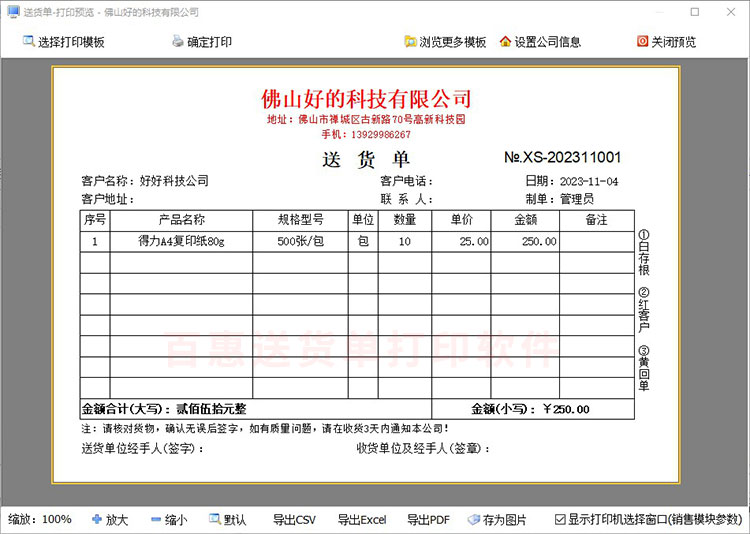Click the house icon for 设置公司信息
Screen dimensions: 750x534
pos(505,42)
